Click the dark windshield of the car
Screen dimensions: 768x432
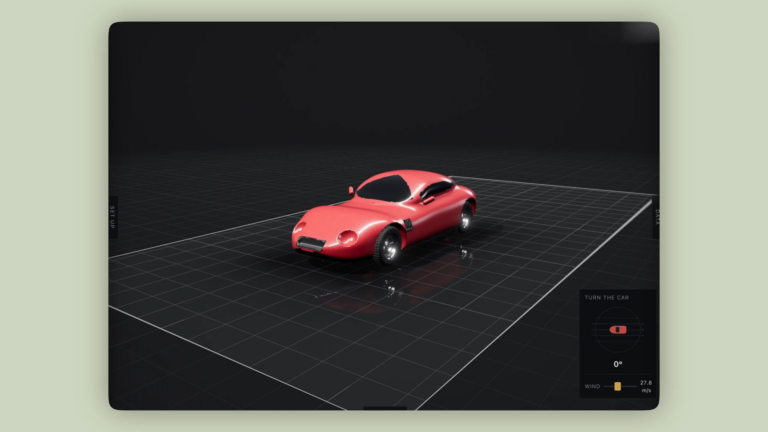tap(385, 189)
